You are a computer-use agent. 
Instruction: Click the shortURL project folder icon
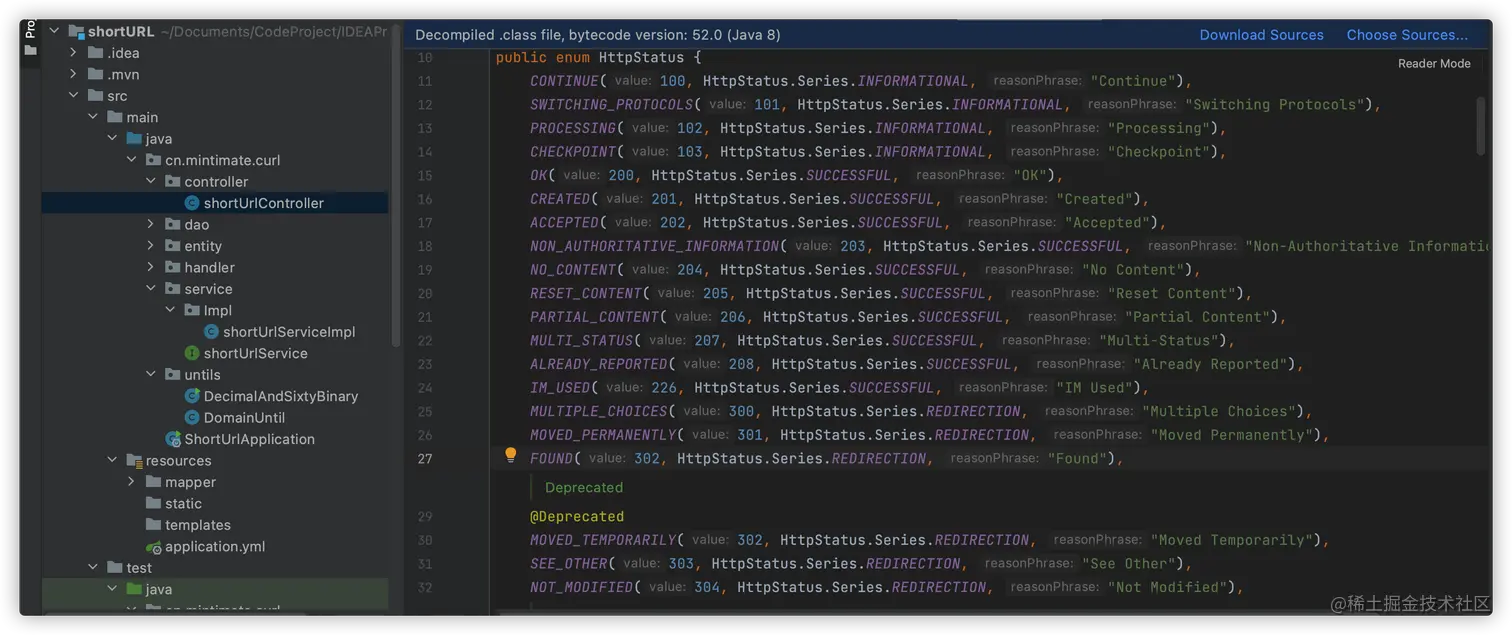point(78,30)
